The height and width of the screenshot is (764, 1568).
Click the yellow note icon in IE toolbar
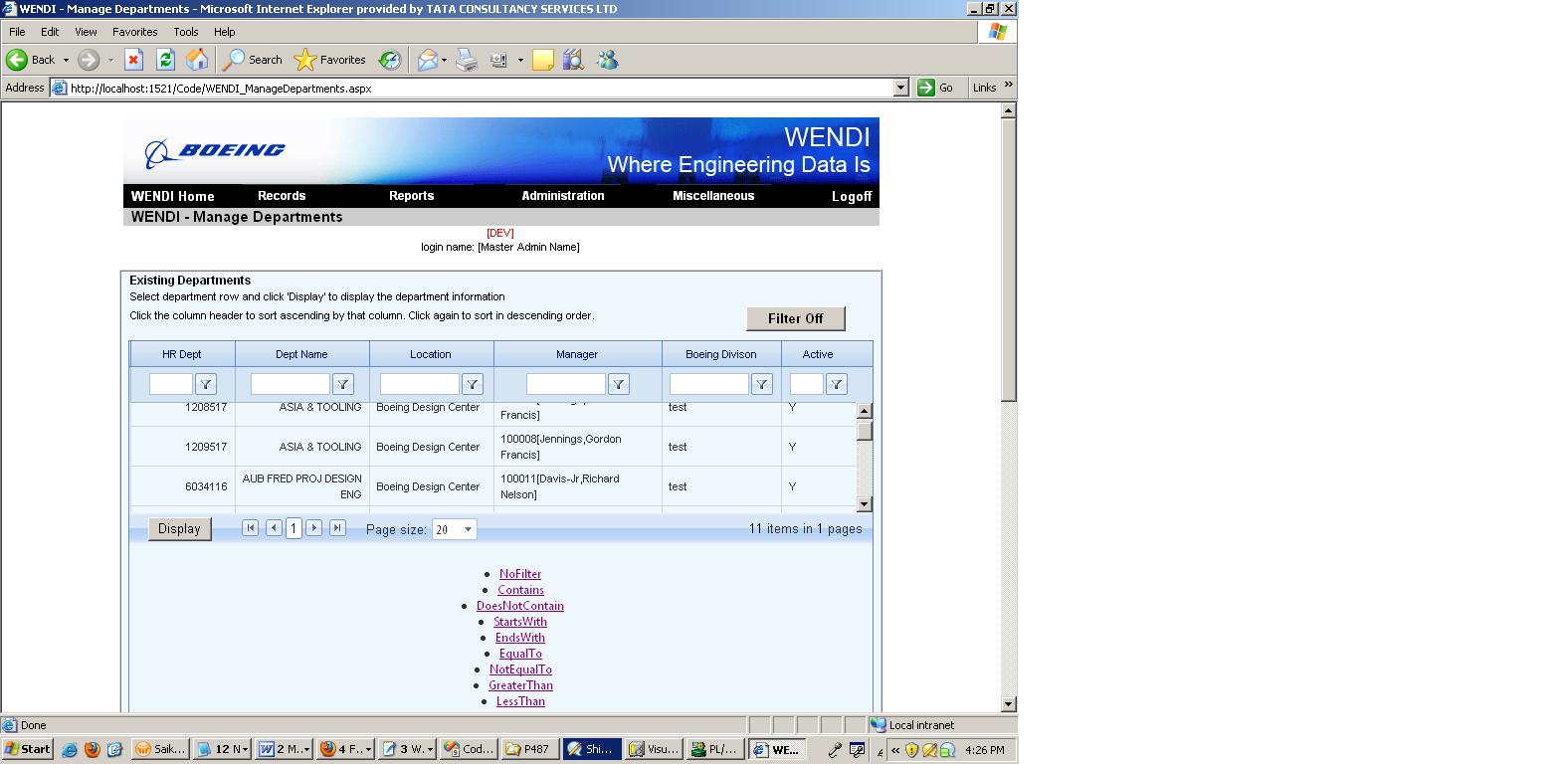[542, 60]
